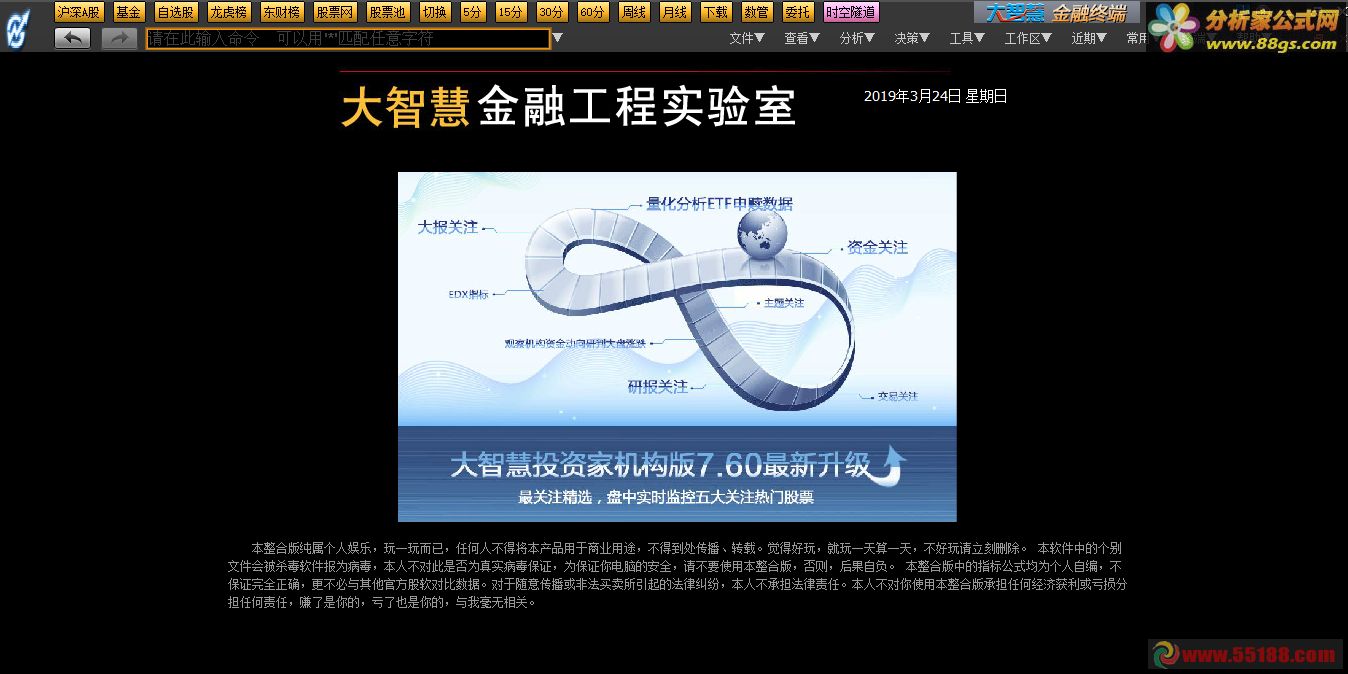Click the forward arrow navigation button
The image size is (1348, 674).
tap(119, 38)
